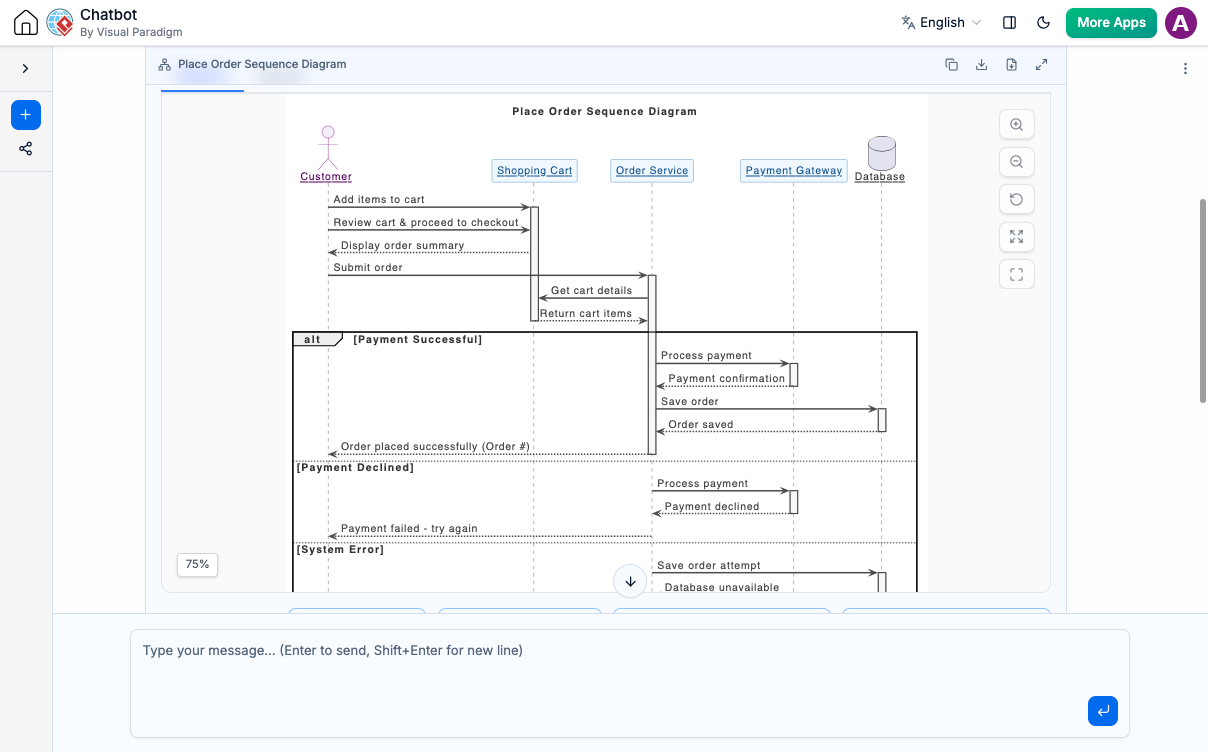Image resolution: width=1208 pixels, height=752 pixels.
Task: Click 'Review cart & proceed to checkout' message
Action: point(426,223)
